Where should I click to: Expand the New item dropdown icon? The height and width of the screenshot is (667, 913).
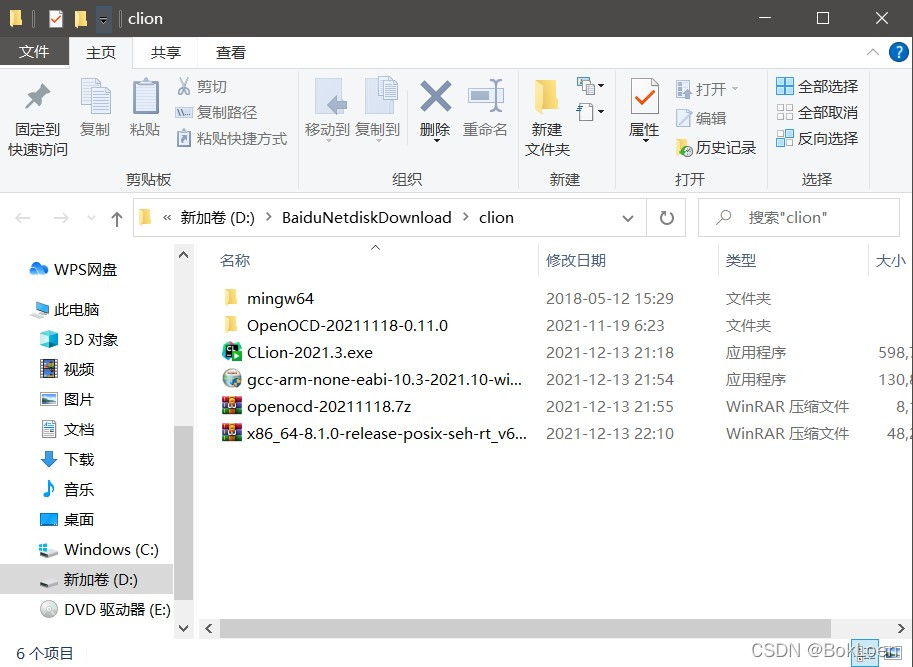(x=590, y=86)
